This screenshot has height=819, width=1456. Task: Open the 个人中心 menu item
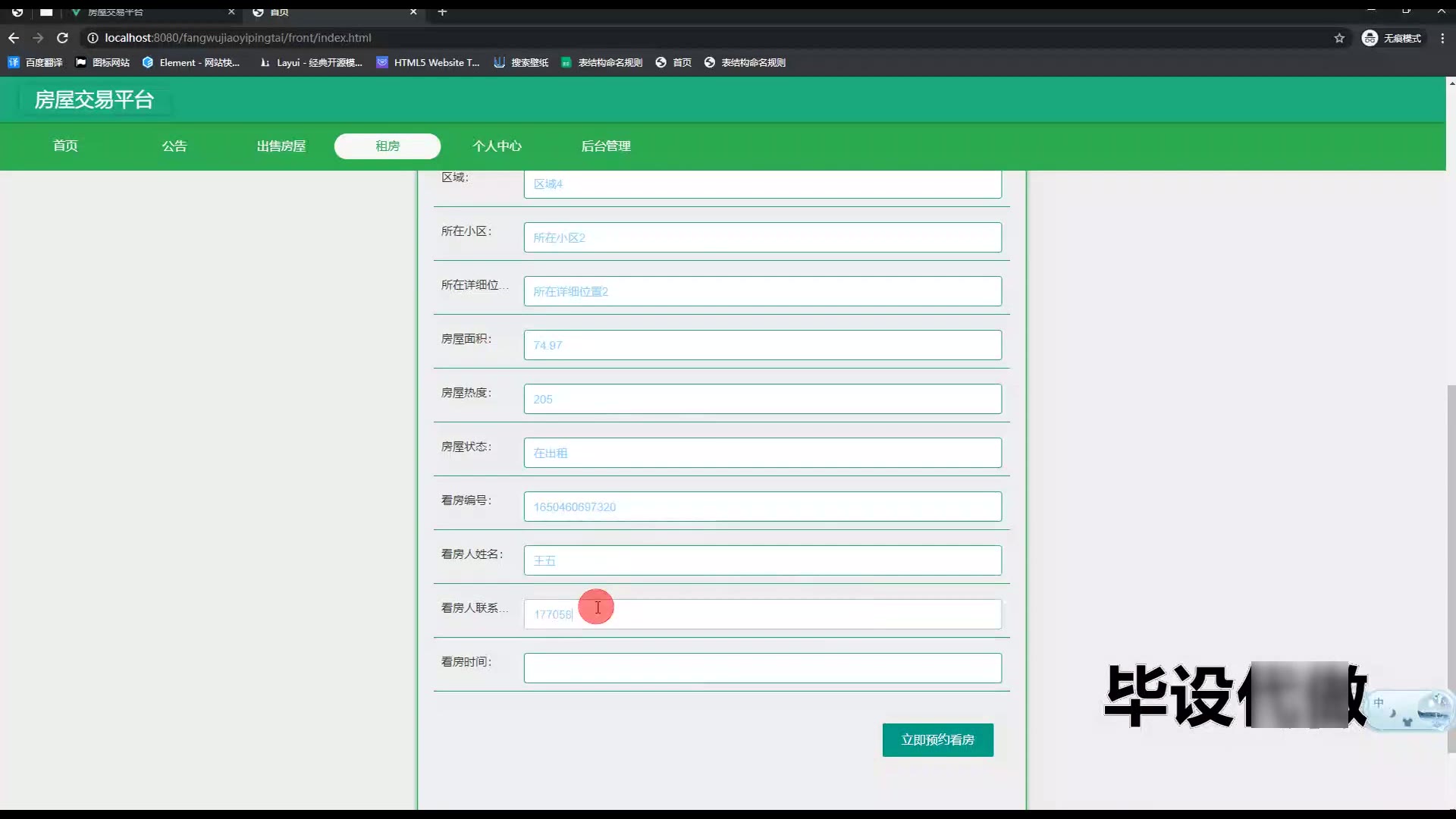(x=497, y=146)
